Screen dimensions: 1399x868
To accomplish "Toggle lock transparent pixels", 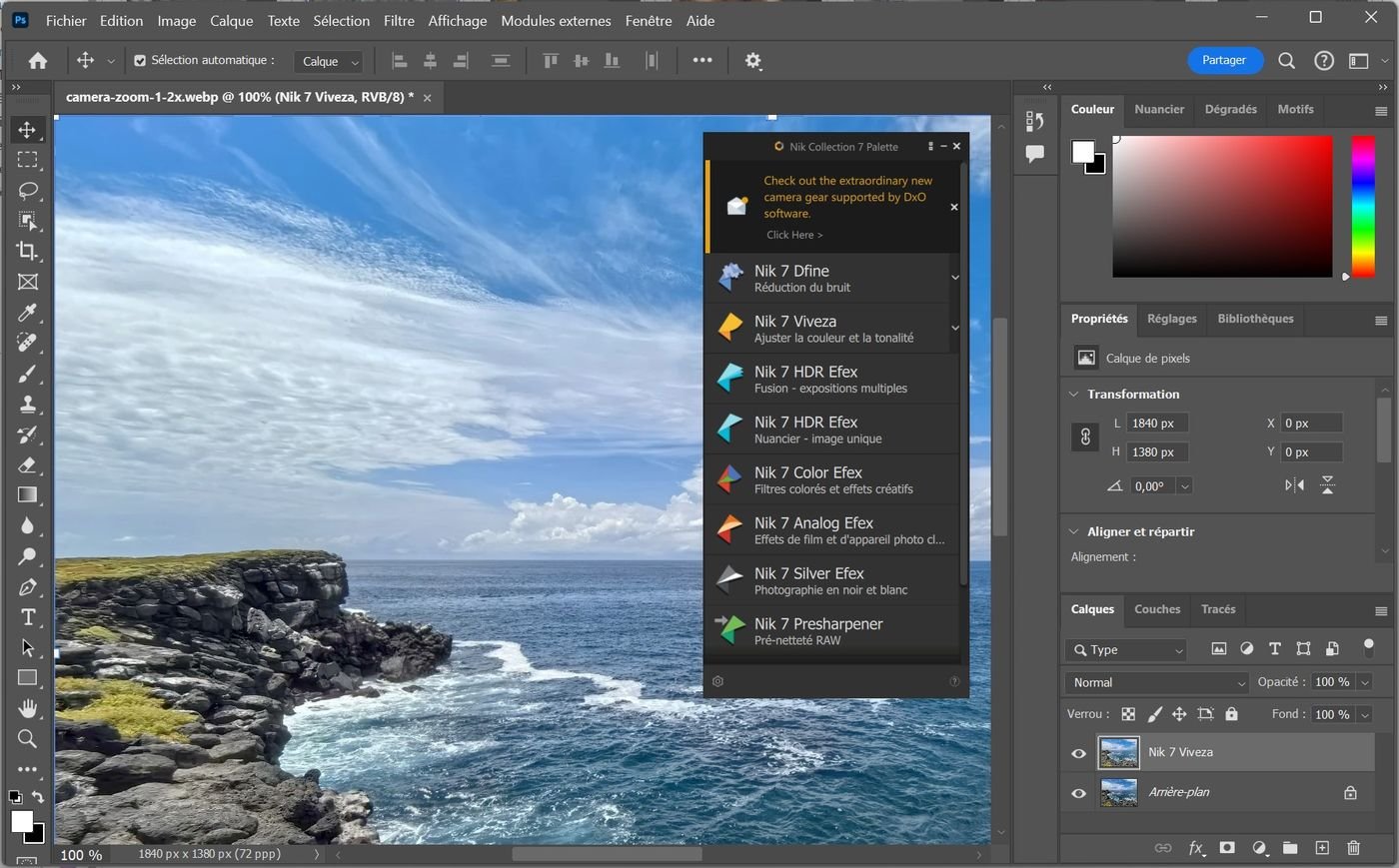I will (1128, 714).
